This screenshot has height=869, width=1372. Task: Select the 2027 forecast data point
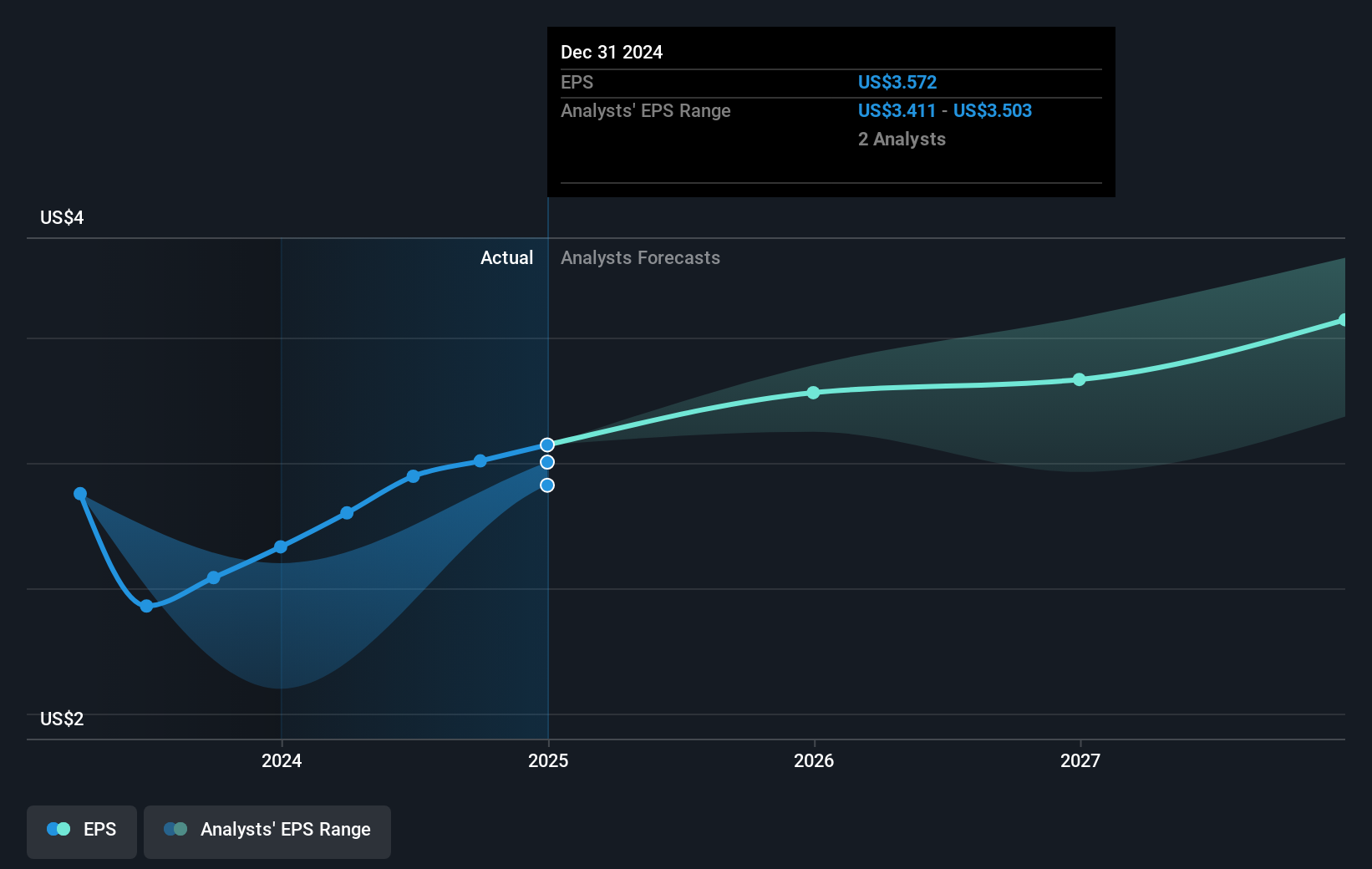(1080, 379)
